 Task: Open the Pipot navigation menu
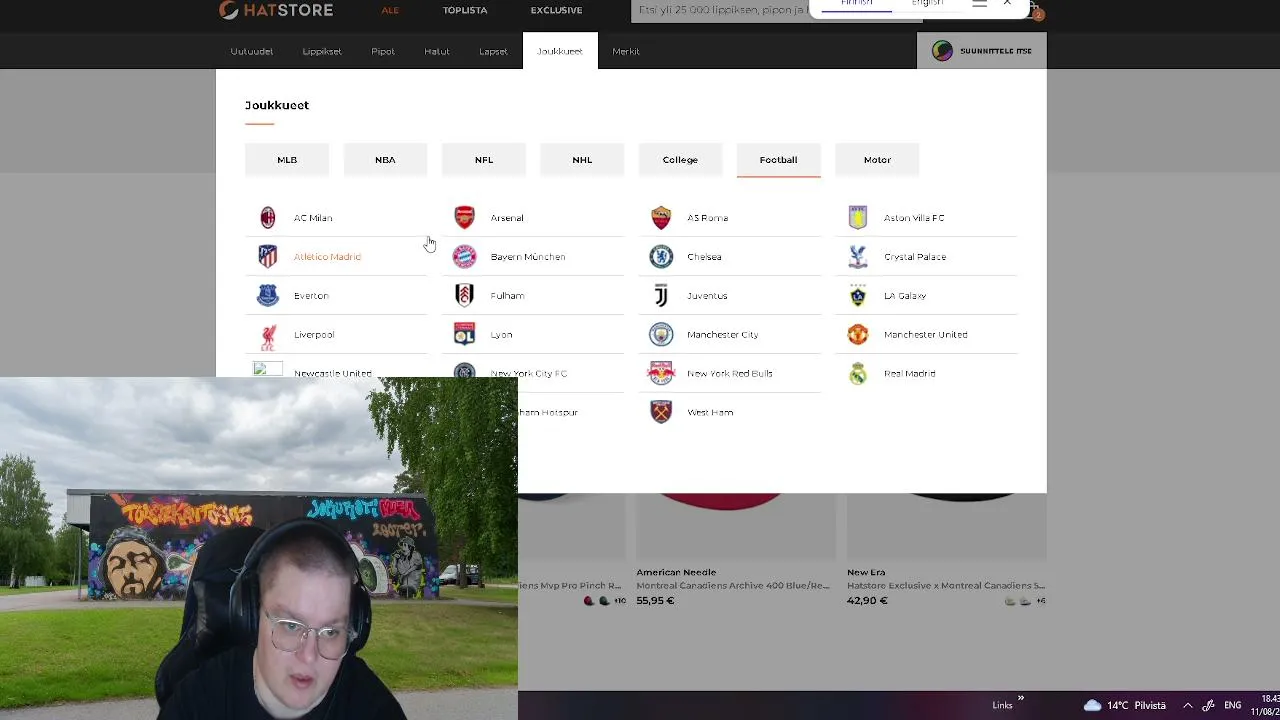pos(383,51)
